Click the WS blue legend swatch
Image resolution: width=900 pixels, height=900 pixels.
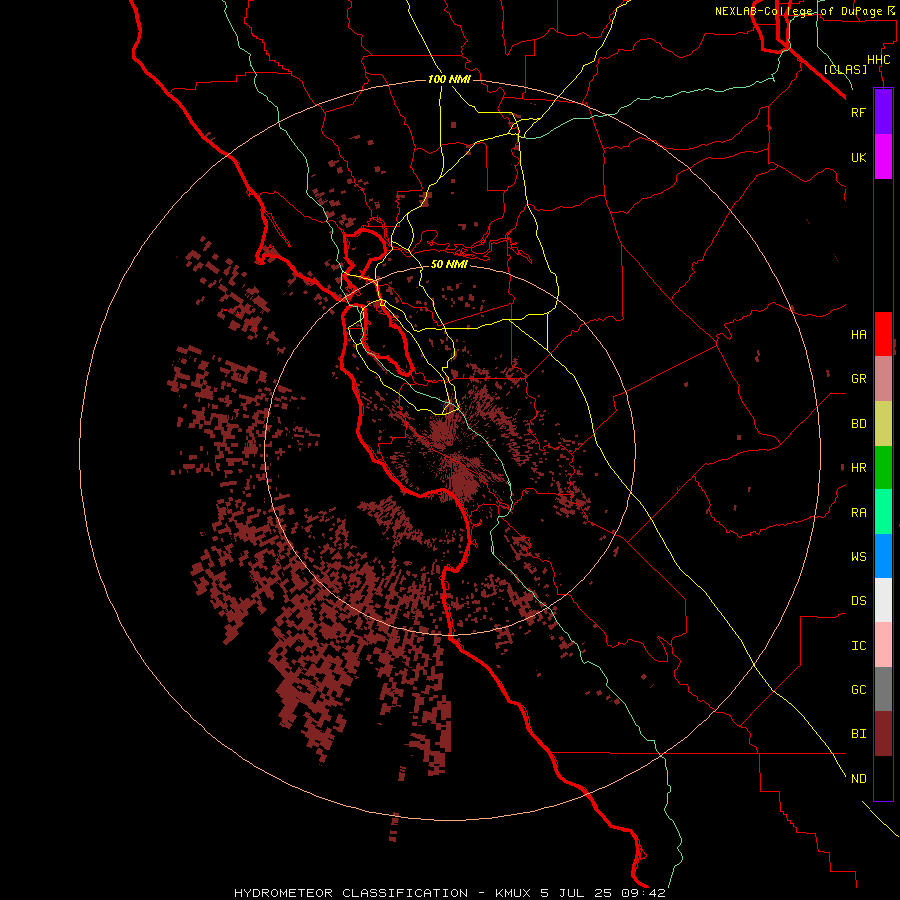(x=883, y=556)
